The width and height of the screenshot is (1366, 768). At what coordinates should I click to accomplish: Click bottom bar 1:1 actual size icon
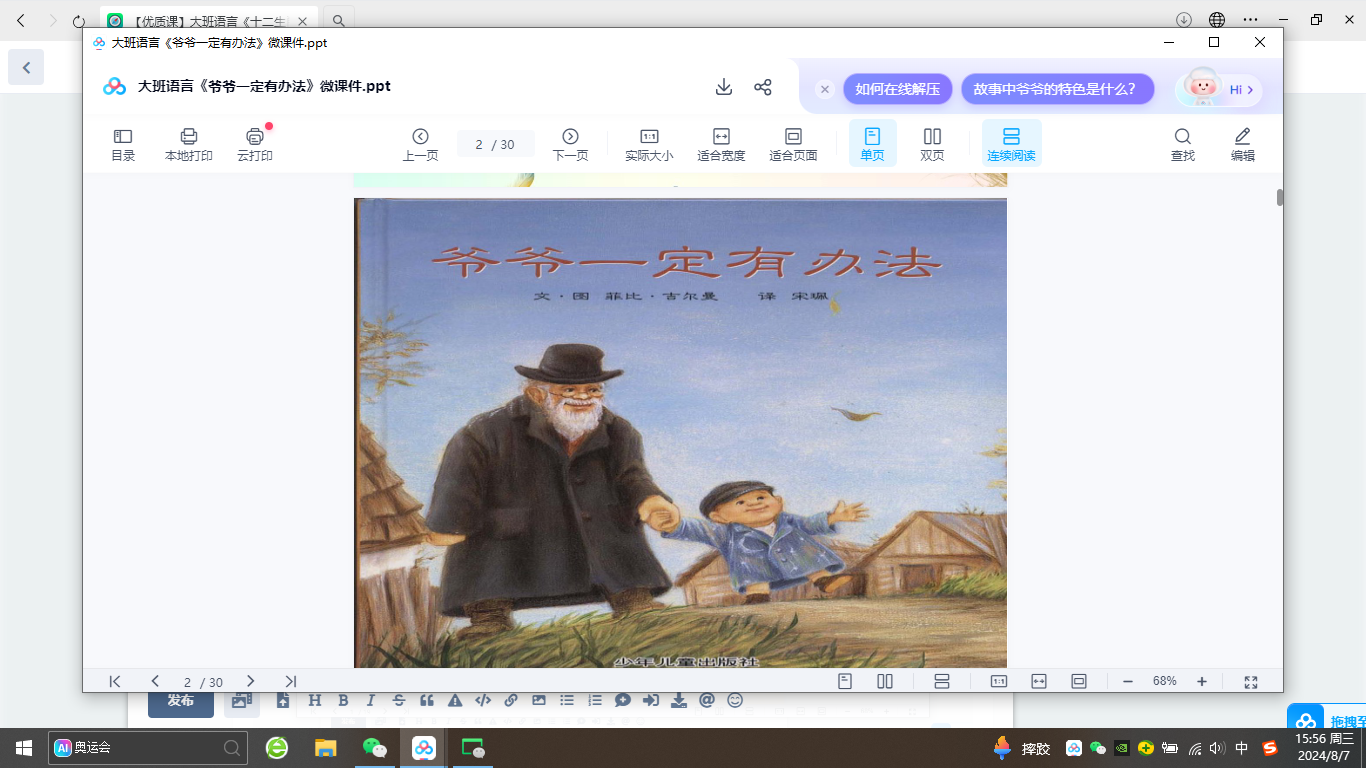[x=999, y=681]
